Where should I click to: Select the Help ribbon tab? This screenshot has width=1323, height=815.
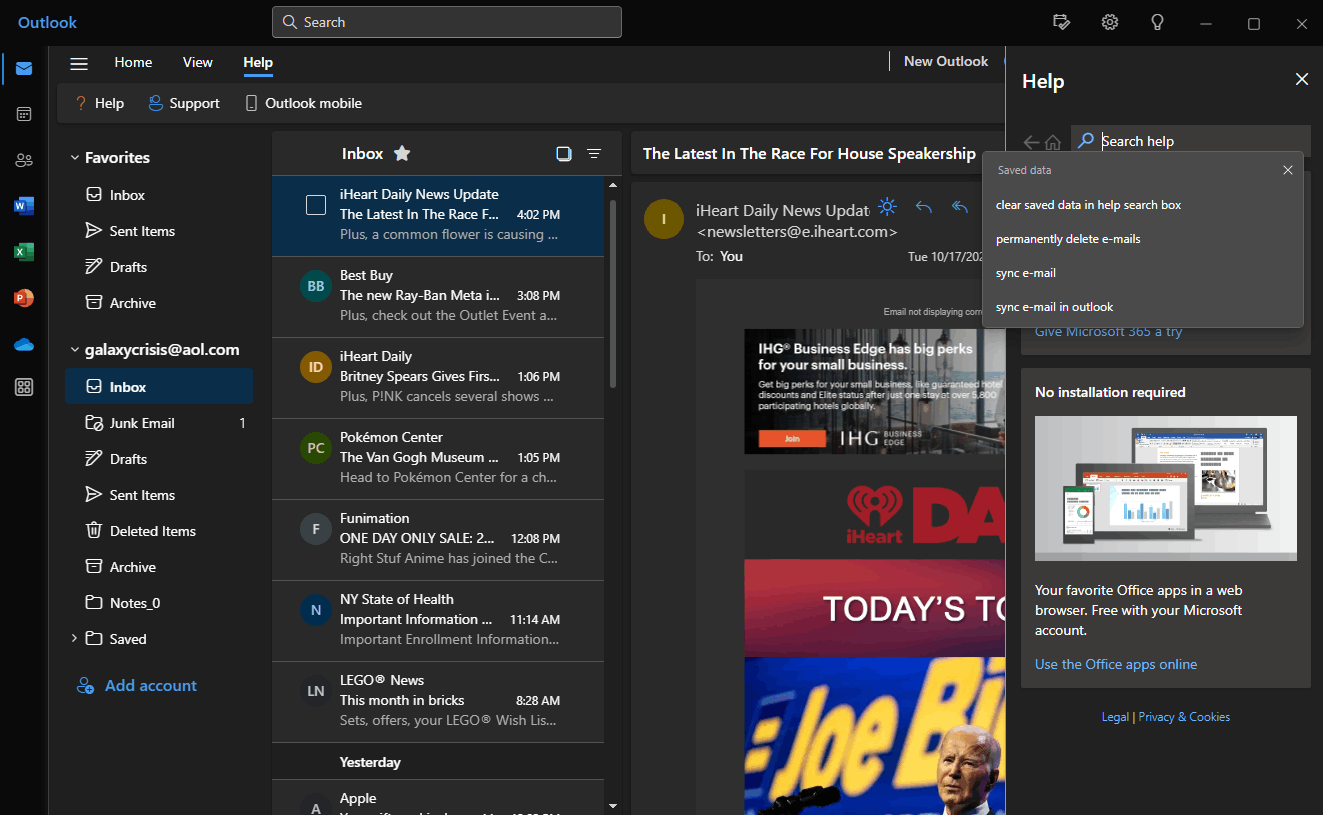pos(258,62)
